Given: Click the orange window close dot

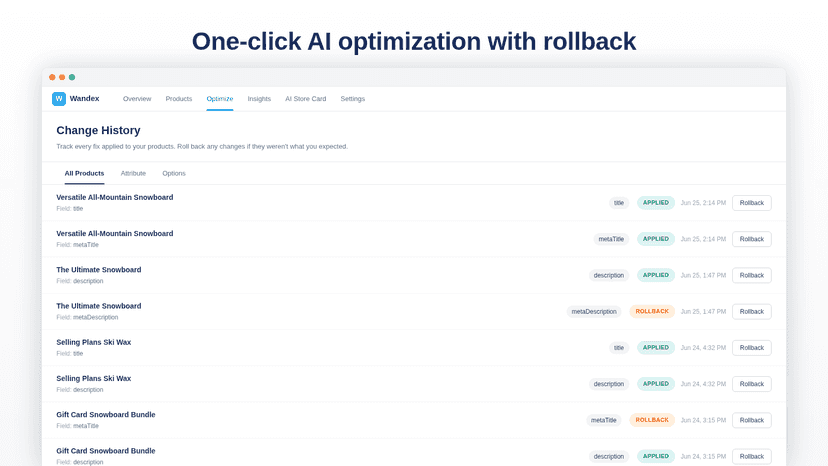Looking at the screenshot, I should pos(52,77).
